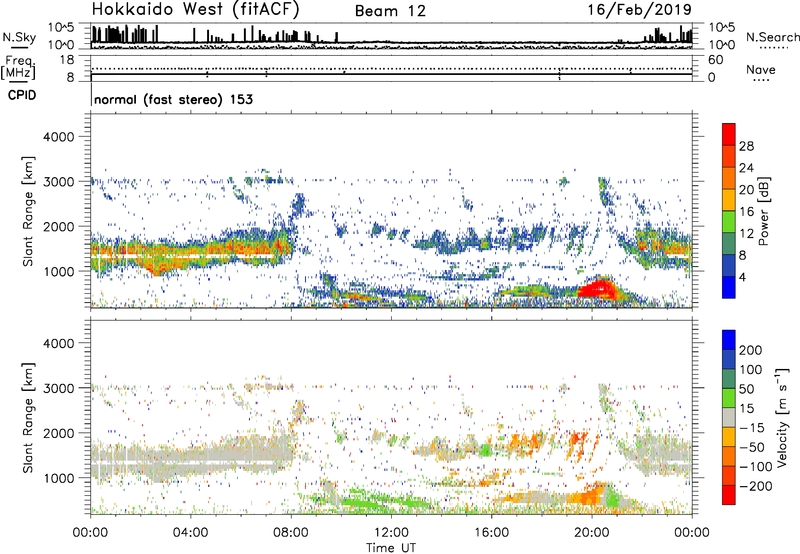This screenshot has width=800, height=554.
Task: Click the "00:00" label at the end of the time axis
Action: 692,533
